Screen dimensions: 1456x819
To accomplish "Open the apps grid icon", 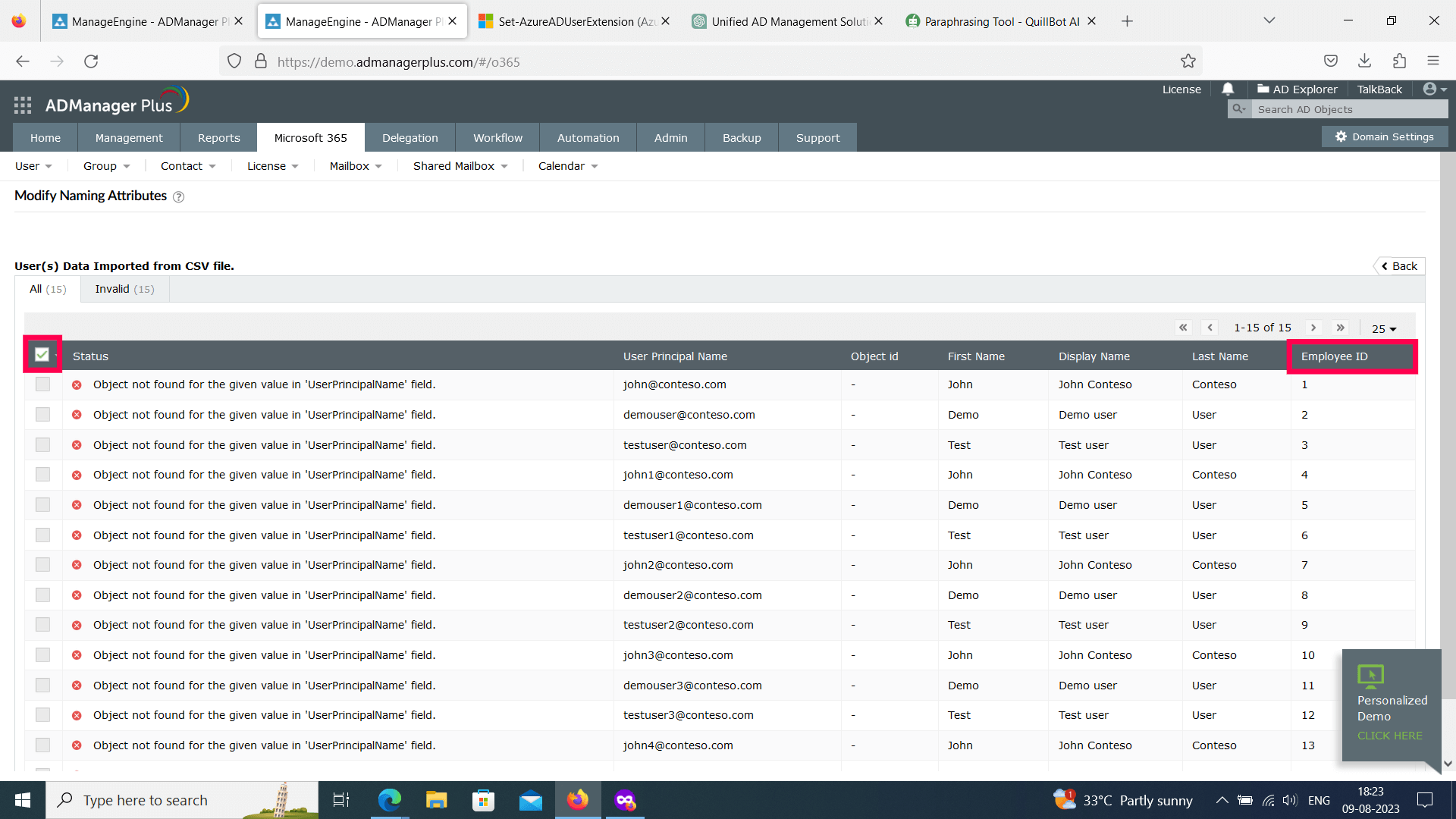I will tap(23, 105).
